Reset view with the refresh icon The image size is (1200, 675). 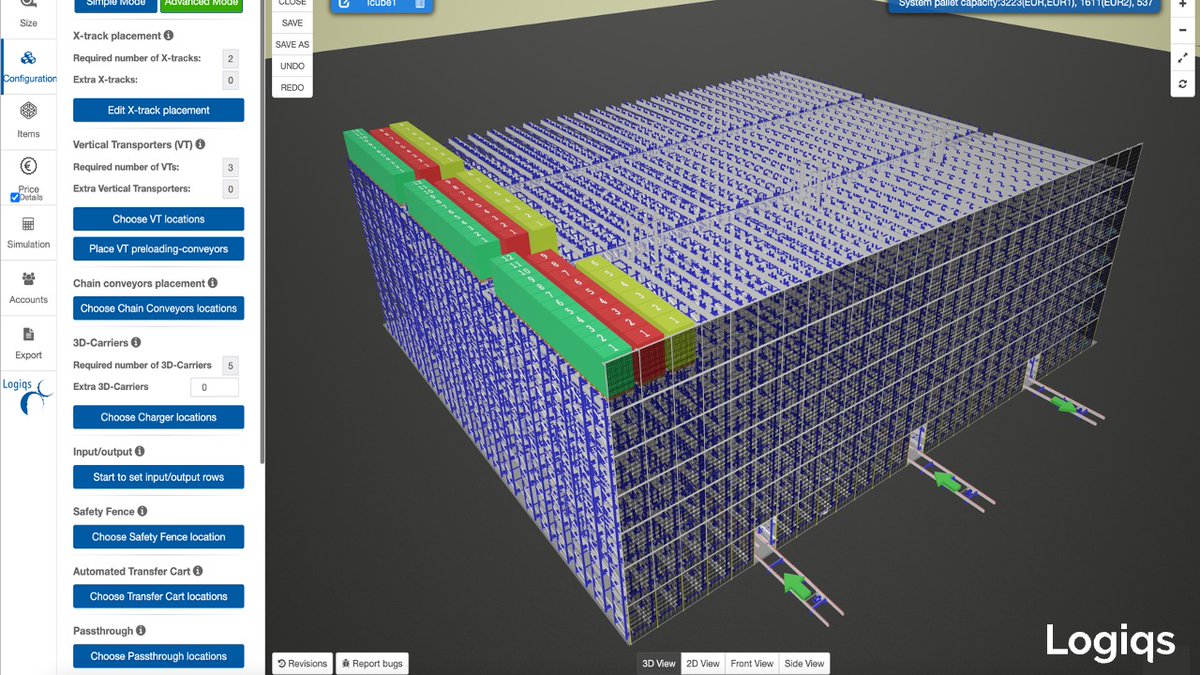pyautogui.click(x=1183, y=85)
